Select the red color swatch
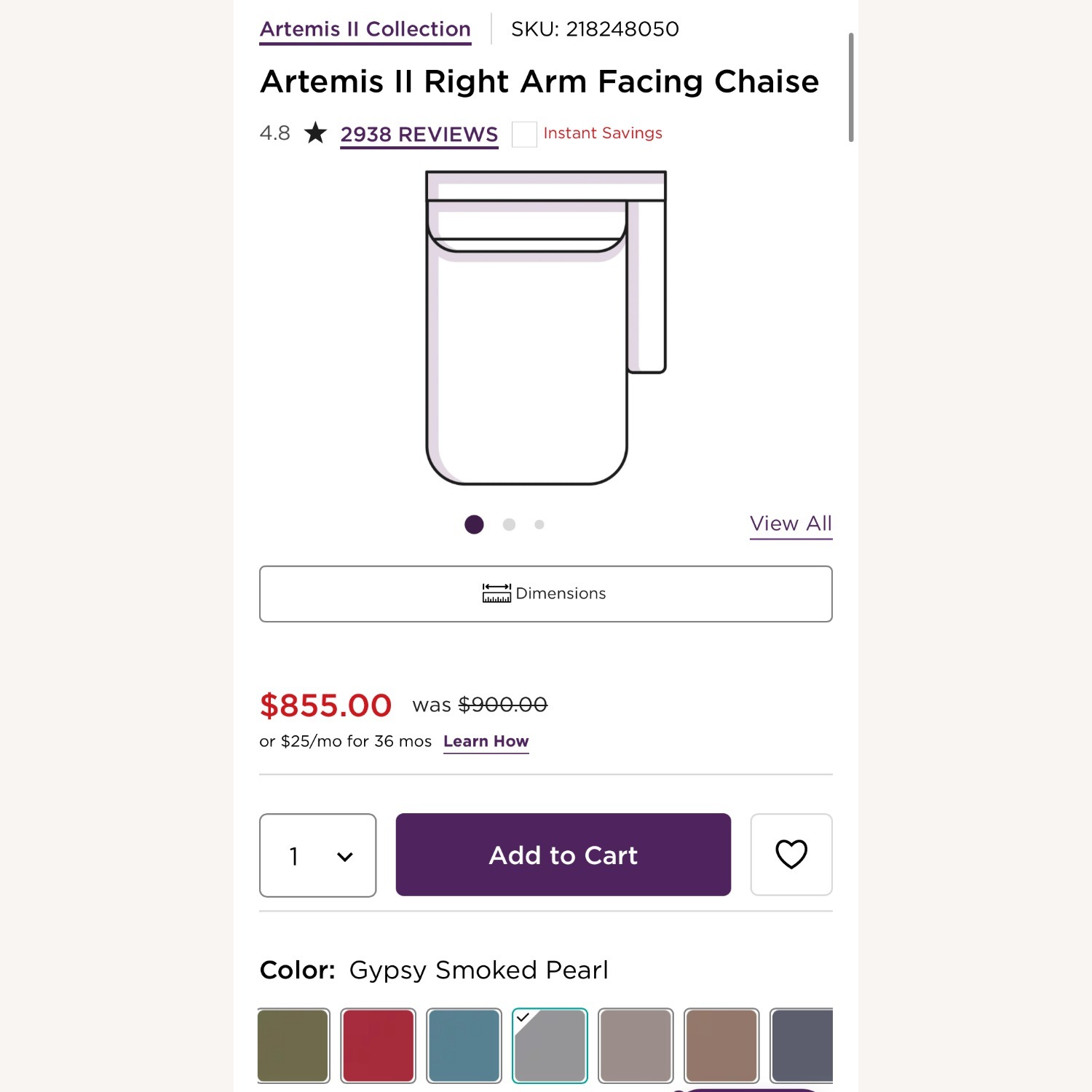Viewport: 1092px width, 1092px height. (378, 1045)
